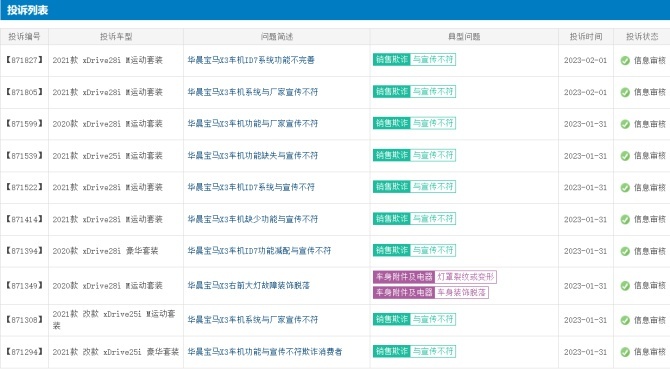The width and height of the screenshot is (670, 370).
Task: Click date 2023-01-31 in row 871599
Action: point(585,123)
